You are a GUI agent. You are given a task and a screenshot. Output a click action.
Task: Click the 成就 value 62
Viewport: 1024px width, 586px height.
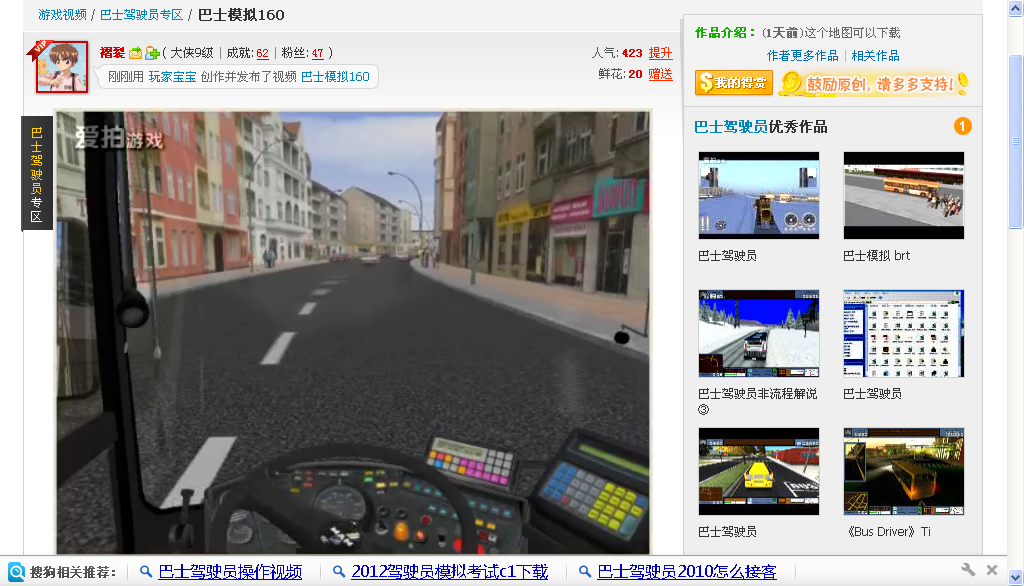click(x=263, y=53)
